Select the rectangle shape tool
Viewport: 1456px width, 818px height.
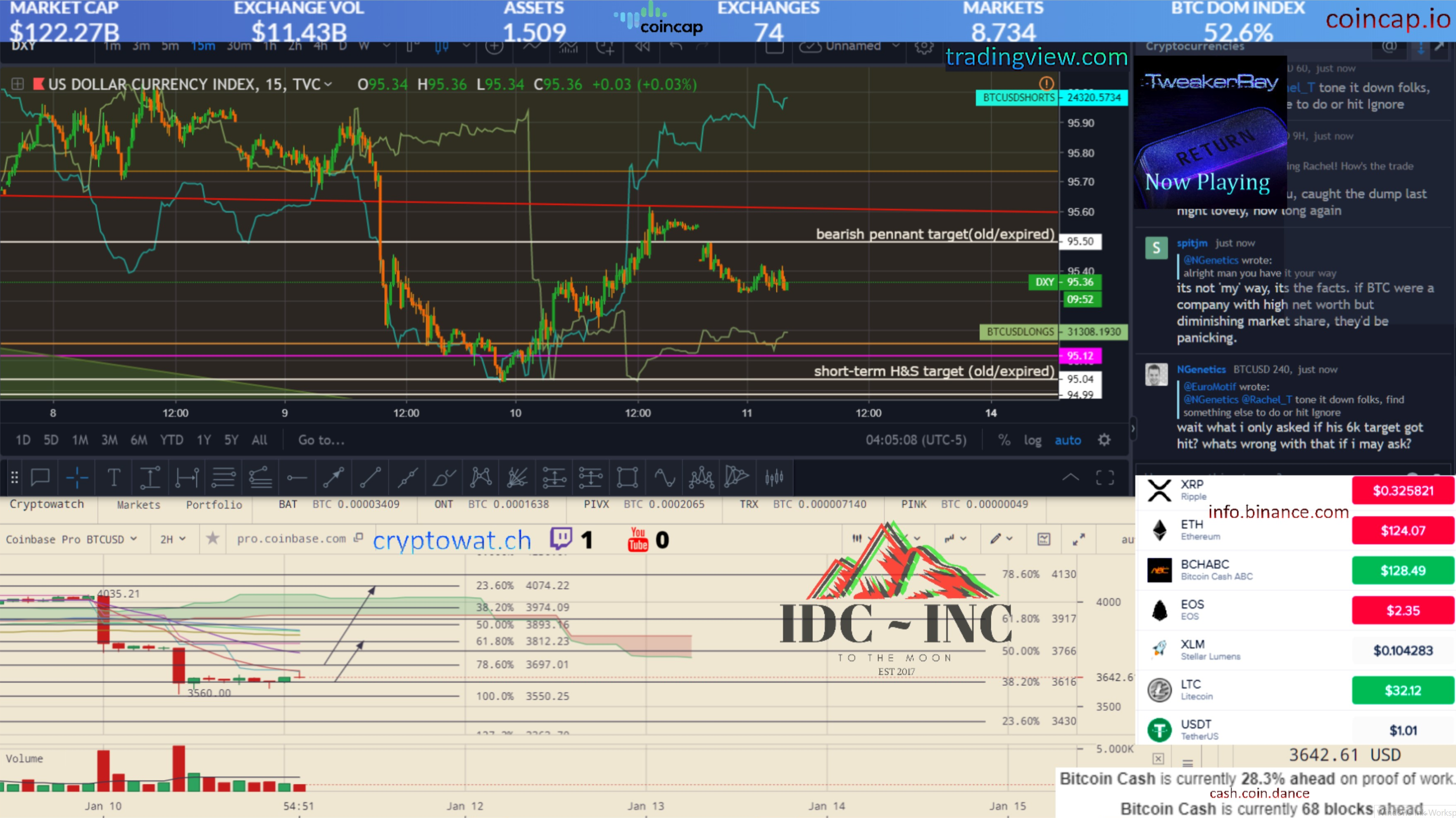tap(627, 478)
